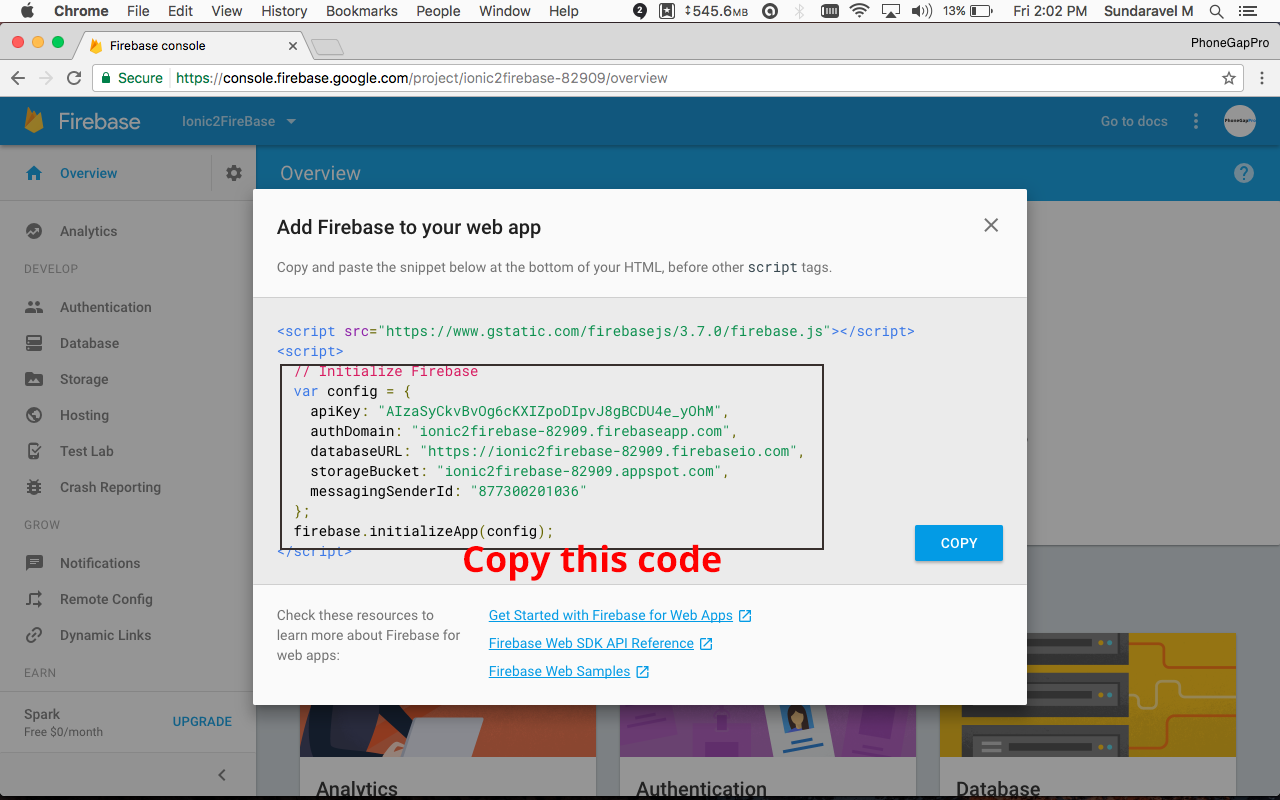Click the Overview home icon
This screenshot has height=800, width=1280.
pos(34,173)
